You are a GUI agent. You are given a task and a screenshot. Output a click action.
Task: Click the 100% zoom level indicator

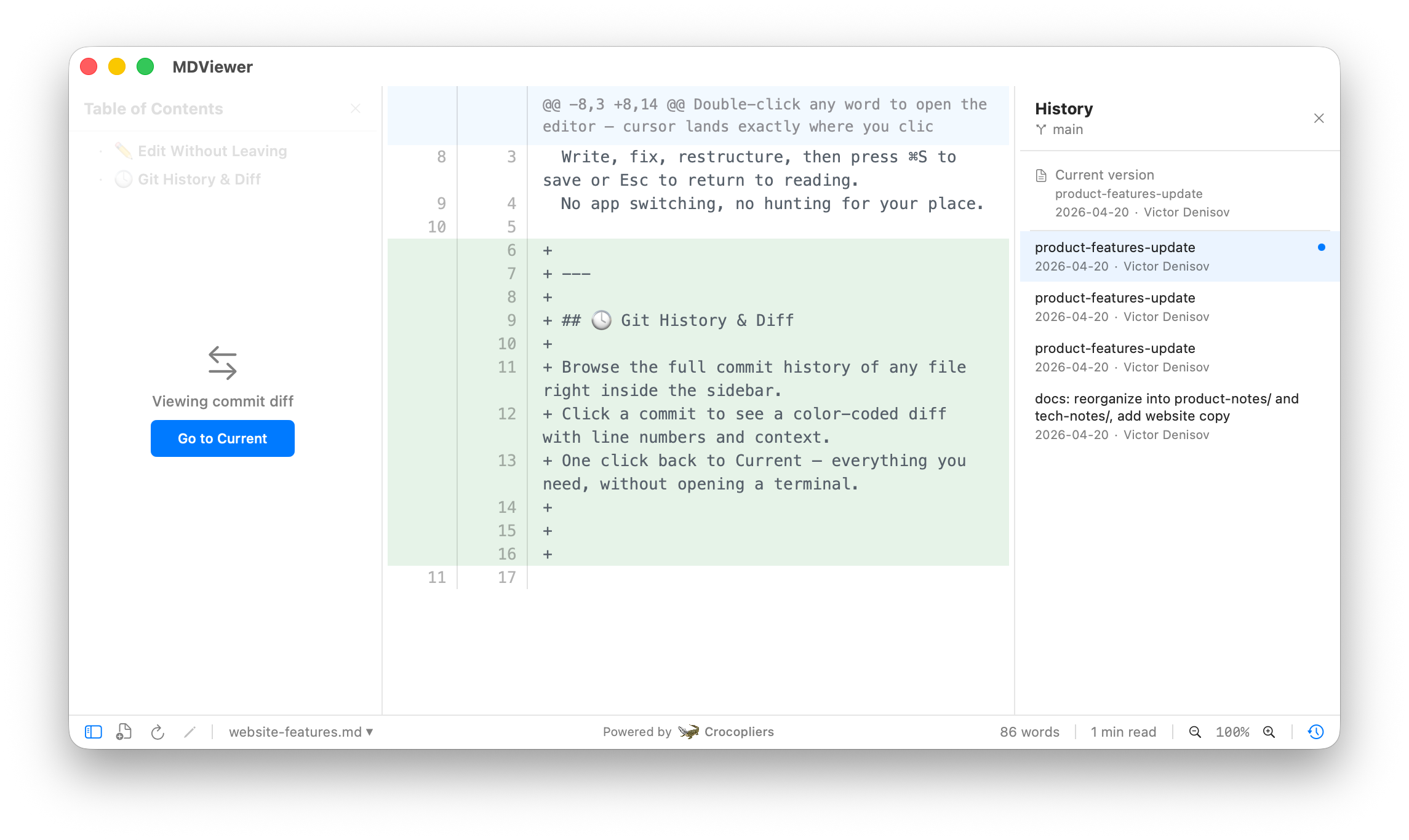pyautogui.click(x=1232, y=732)
